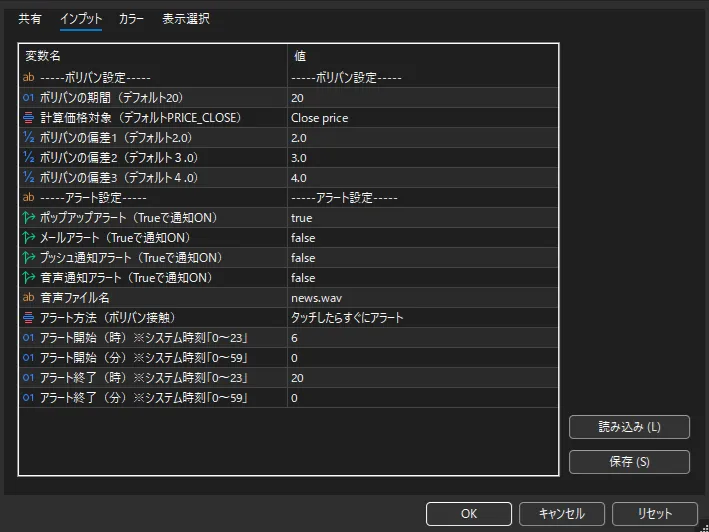Open the カラー tab
Screen dimensions: 709x532
(x=131, y=19)
